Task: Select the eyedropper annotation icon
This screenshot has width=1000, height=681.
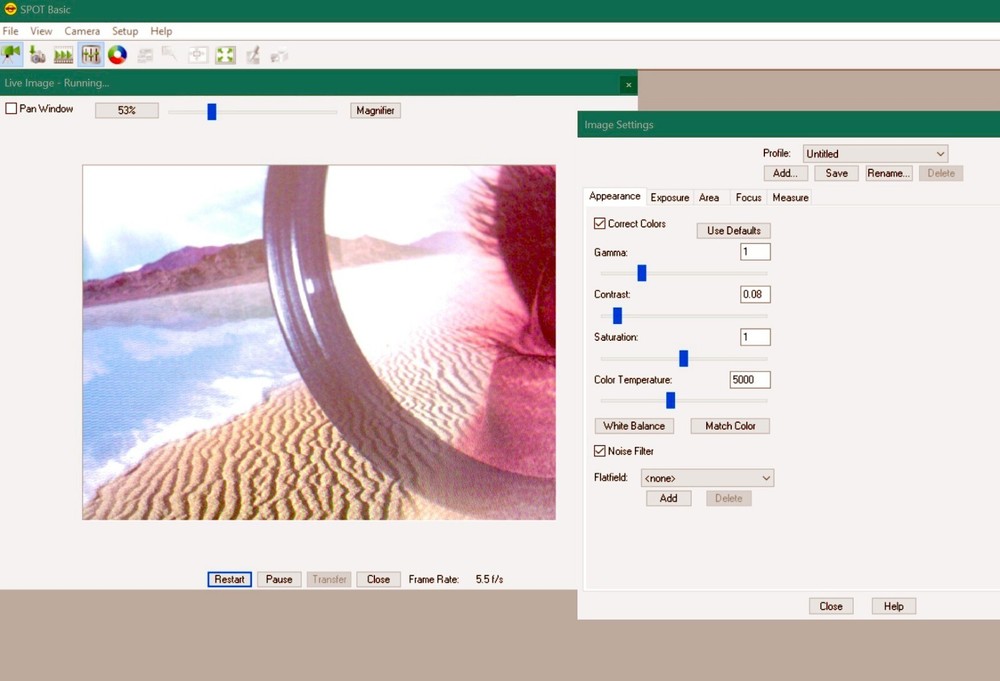Action: pyautogui.click(x=252, y=54)
